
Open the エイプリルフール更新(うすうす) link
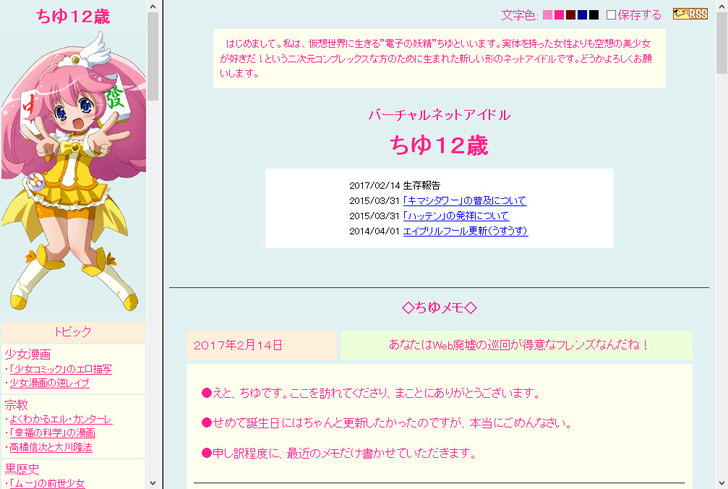tap(465, 231)
